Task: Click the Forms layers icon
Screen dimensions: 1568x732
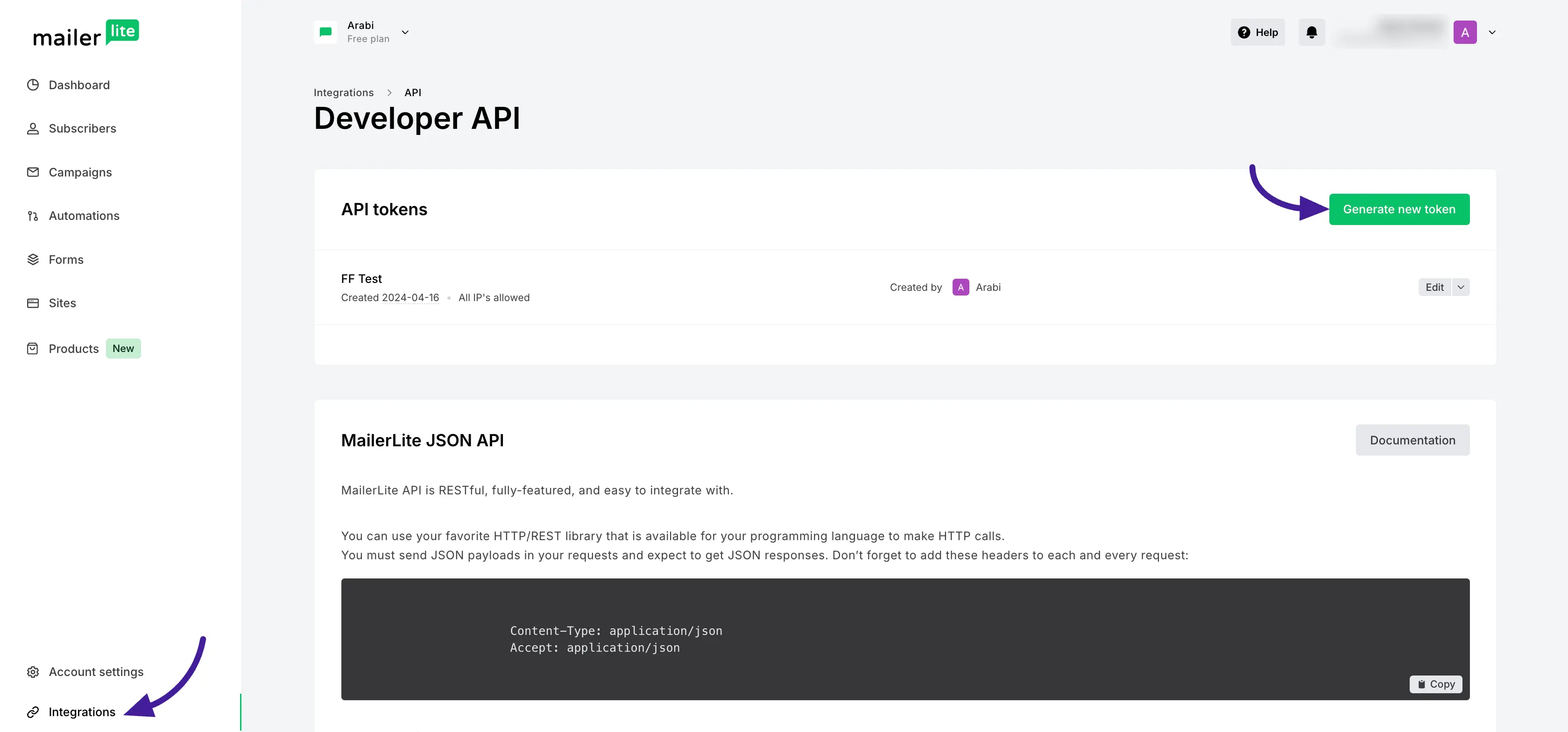Action: pyautogui.click(x=33, y=259)
